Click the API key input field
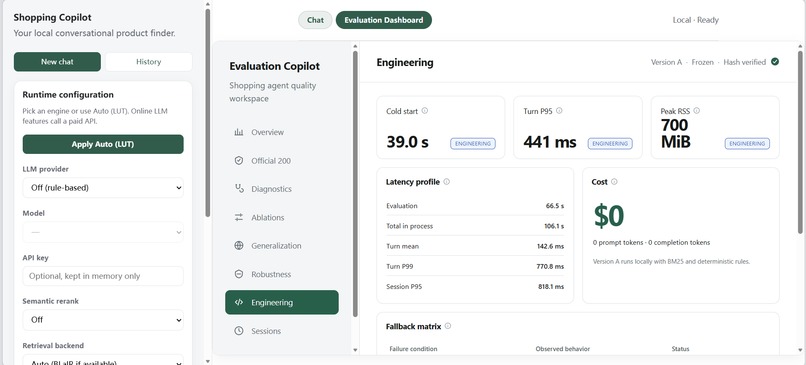This screenshot has width=806, height=365. click(103, 276)
